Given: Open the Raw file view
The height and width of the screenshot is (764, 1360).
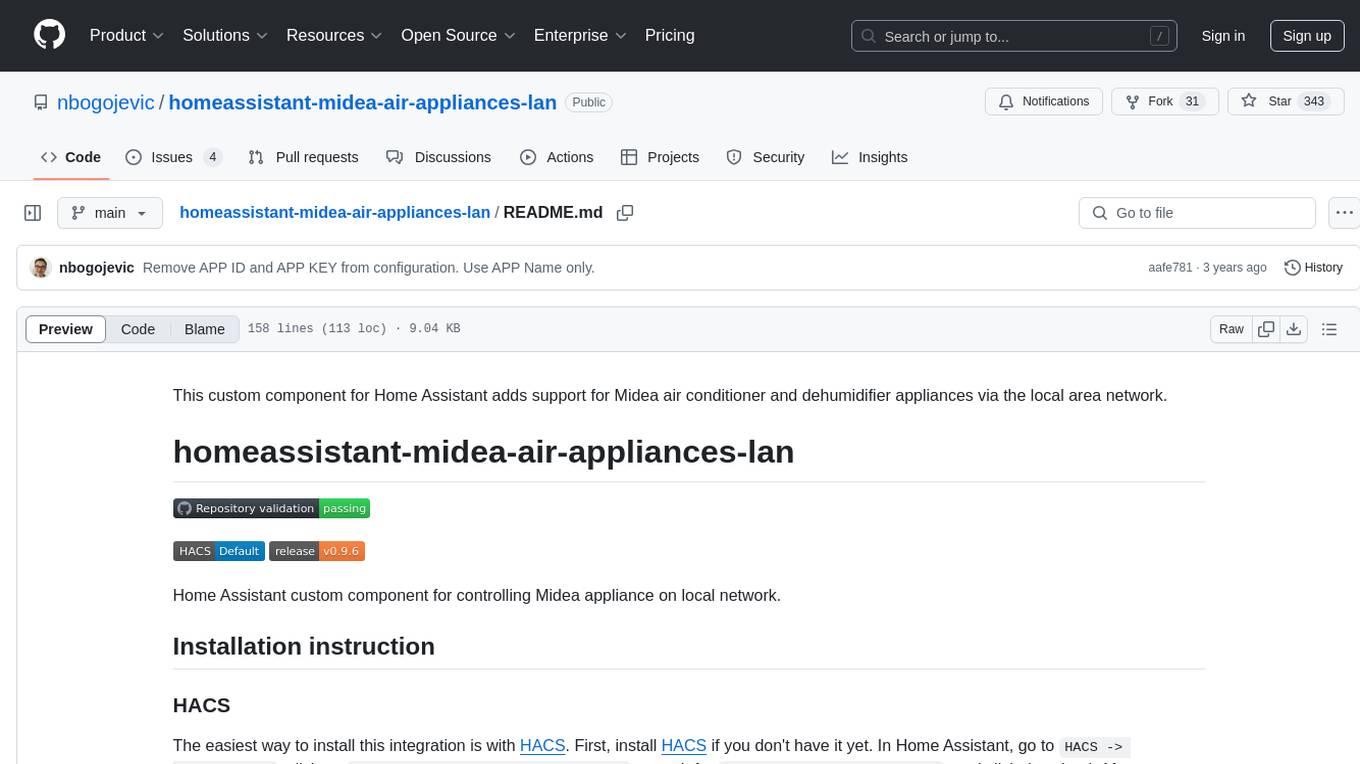Looking at the screenshot, I should (x=1231, y=329).
